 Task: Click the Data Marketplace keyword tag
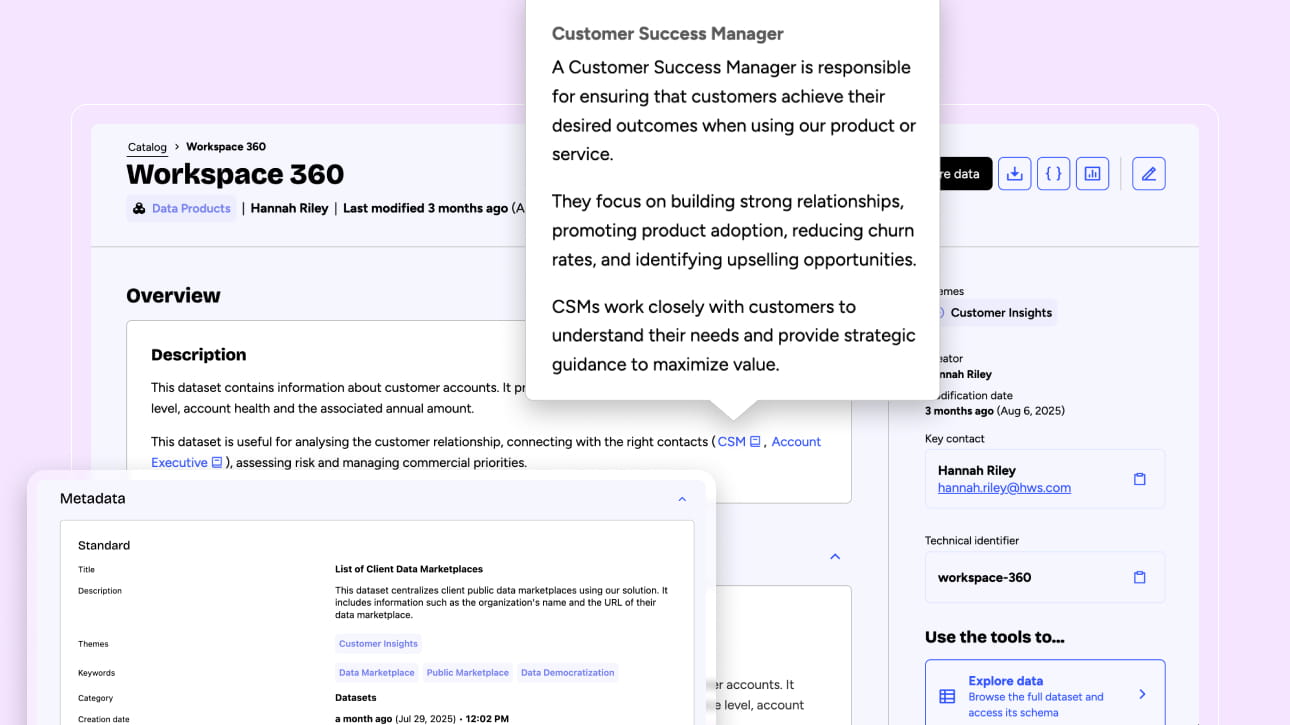[x=376, y=673]
